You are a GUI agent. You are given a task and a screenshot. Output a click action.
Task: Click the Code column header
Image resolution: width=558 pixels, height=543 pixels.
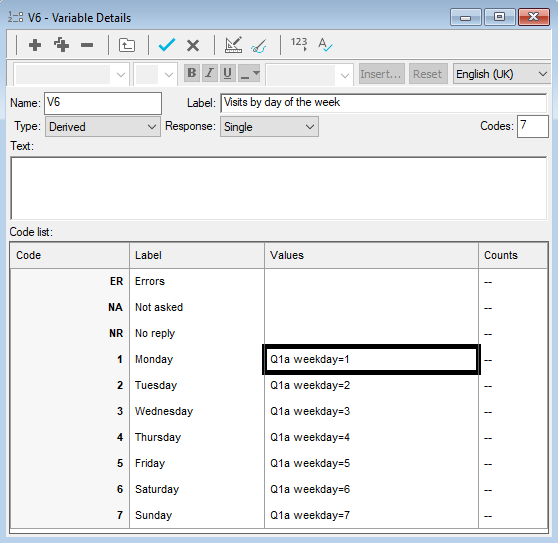click(70, 255)
